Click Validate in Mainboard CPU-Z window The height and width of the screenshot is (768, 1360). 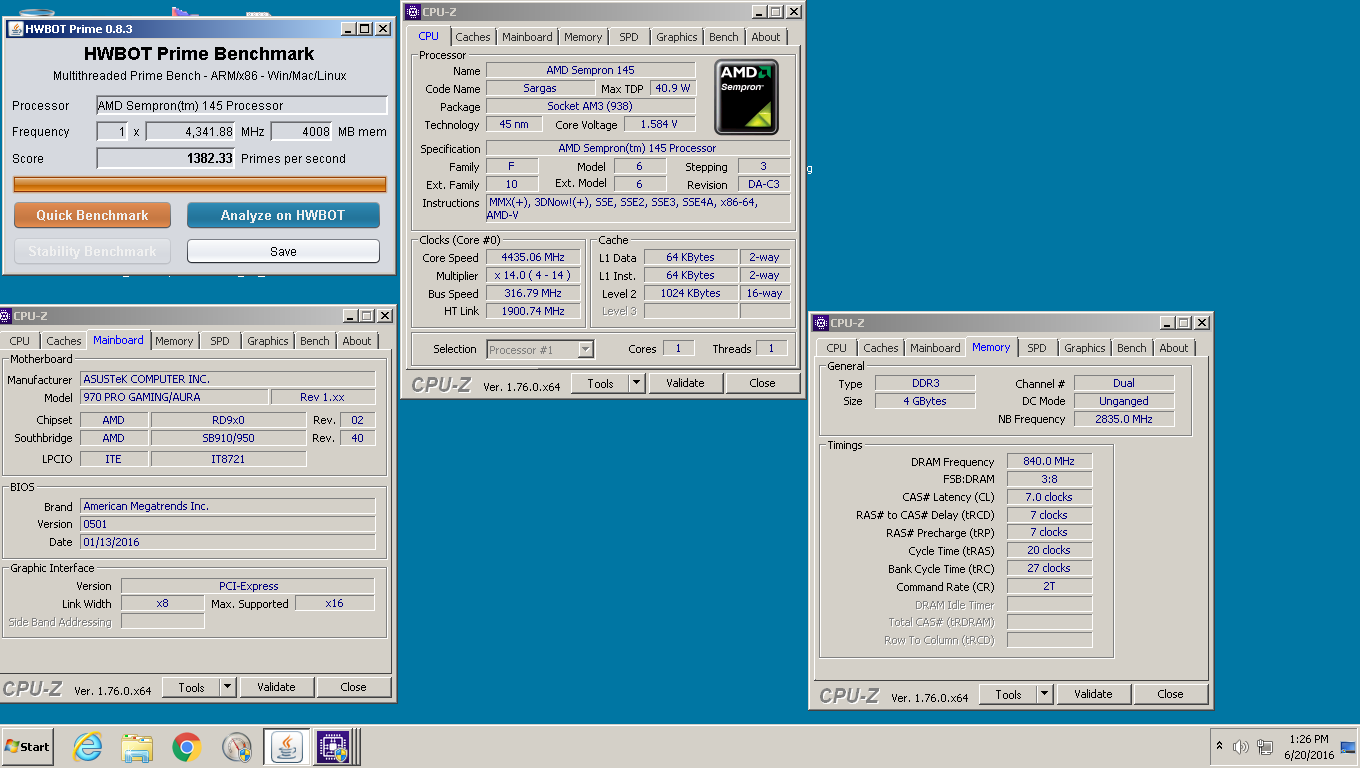tap(276, 687)
